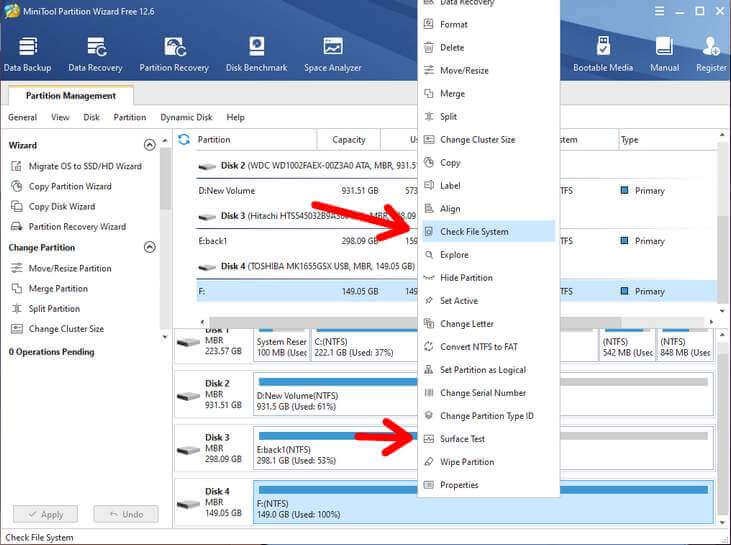The width and height of the screenshot is (731, 545).
Task: Open the Data Backup tool
Action: coord(28,55)
